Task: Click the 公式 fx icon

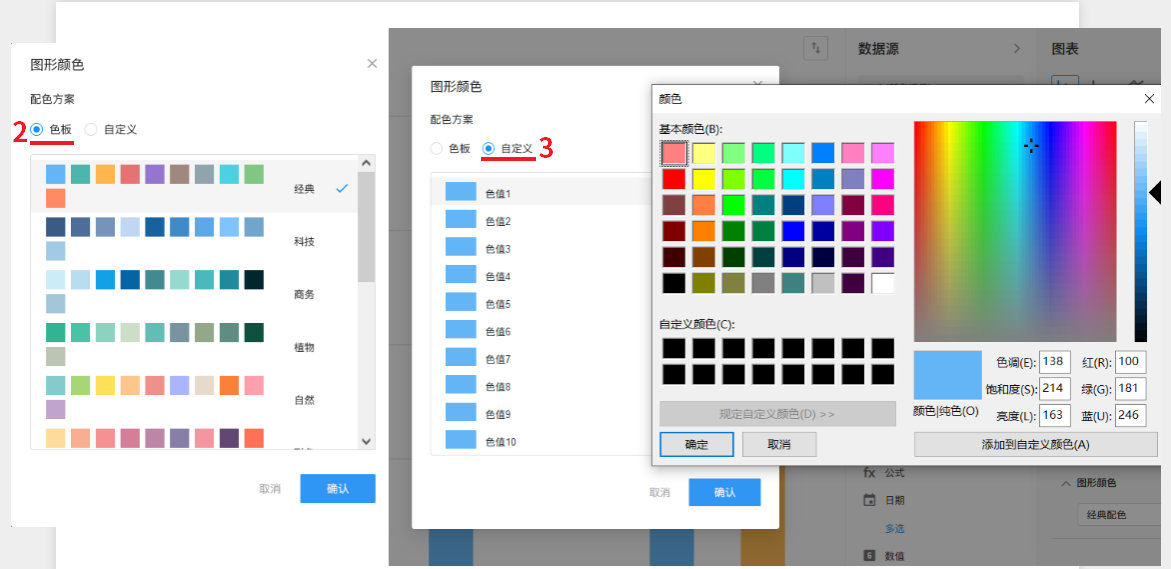Action: click(869, 472)
